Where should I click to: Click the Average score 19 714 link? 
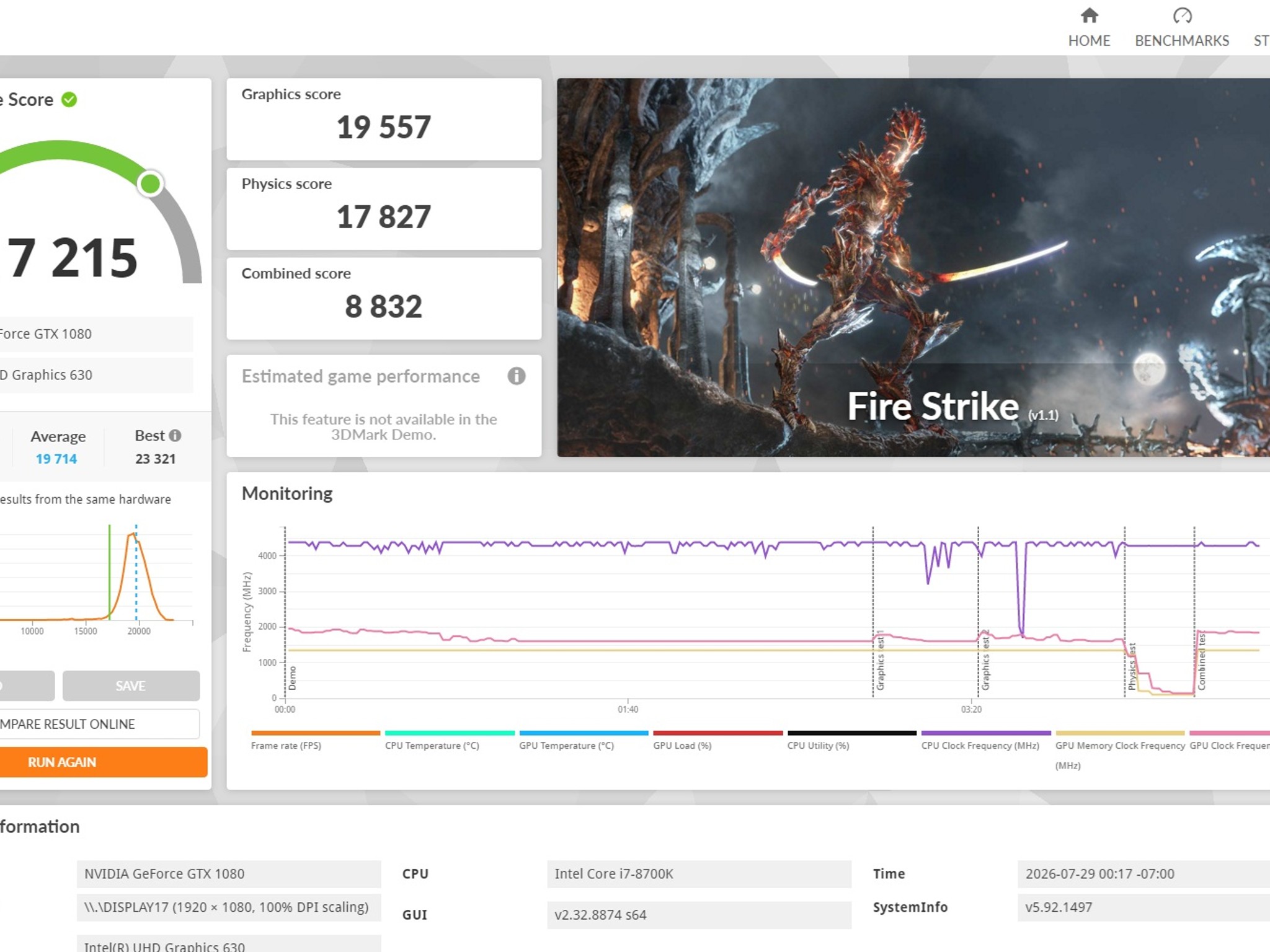coord(56,459)
